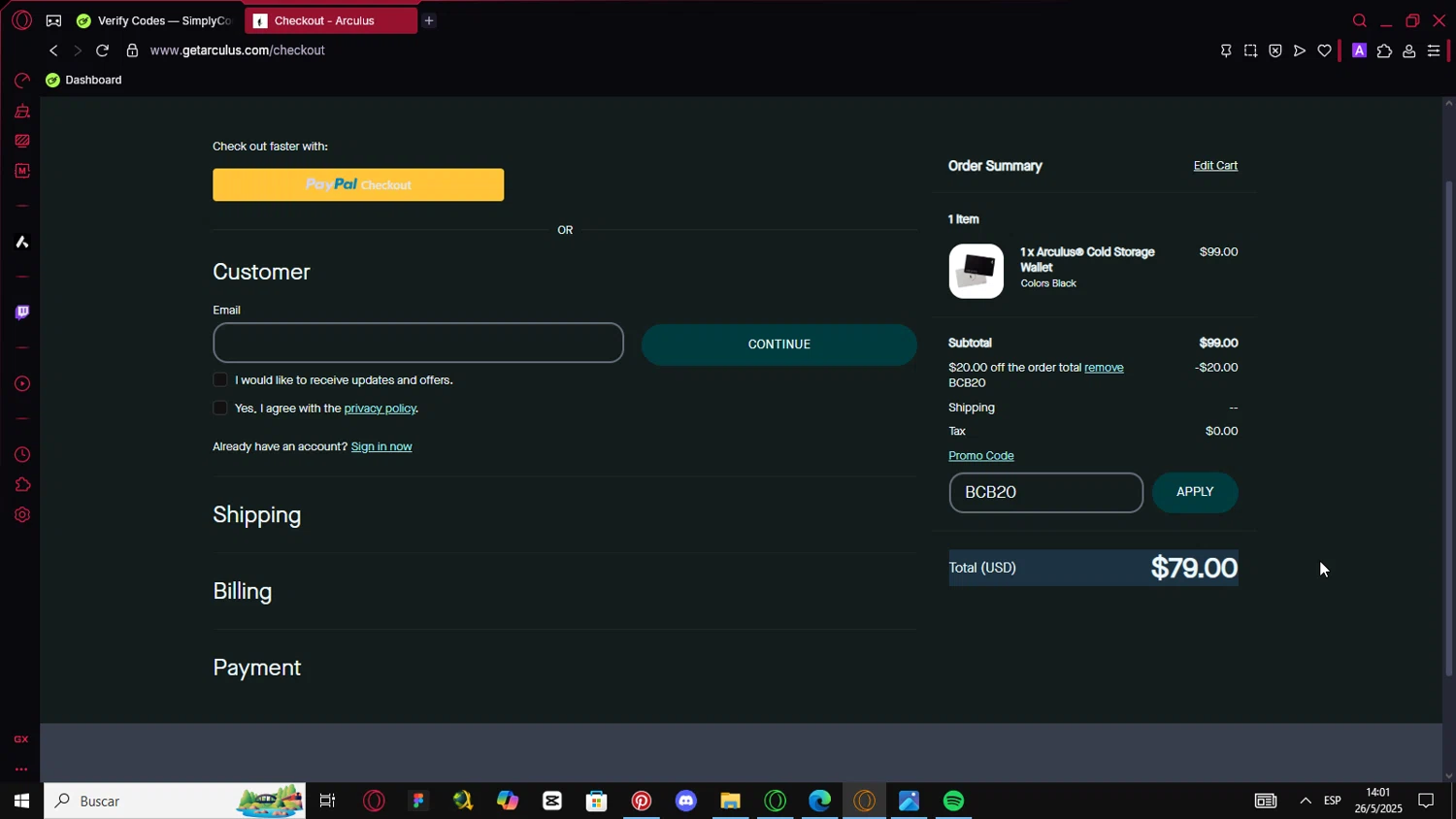Click the Arculus Cold Storage Wallet item name
This screenshot has height=819, width=1456.
1087,259
